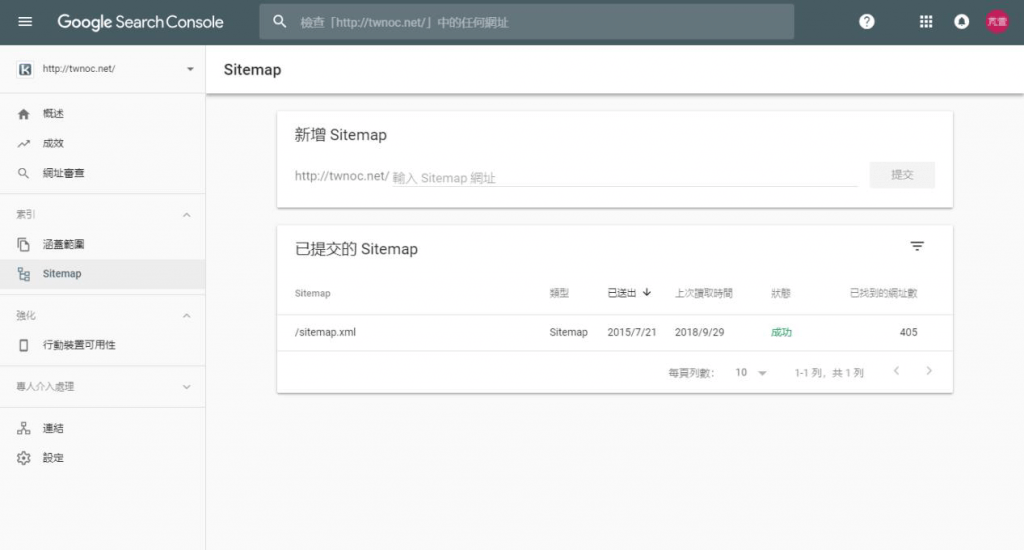Click the property favicon K icon
Screen dimensions: 1024x550
click(x=25, y=69)
